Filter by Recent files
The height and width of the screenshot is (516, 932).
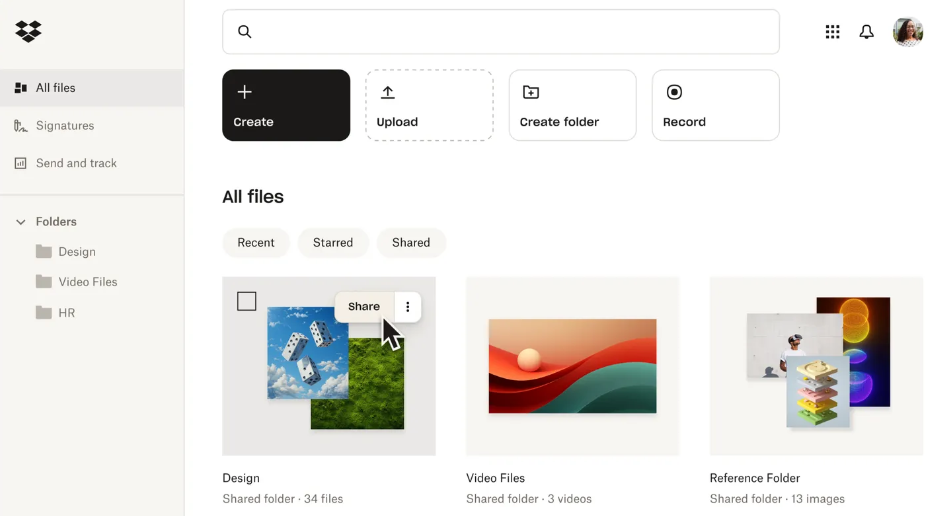point(256,243)
